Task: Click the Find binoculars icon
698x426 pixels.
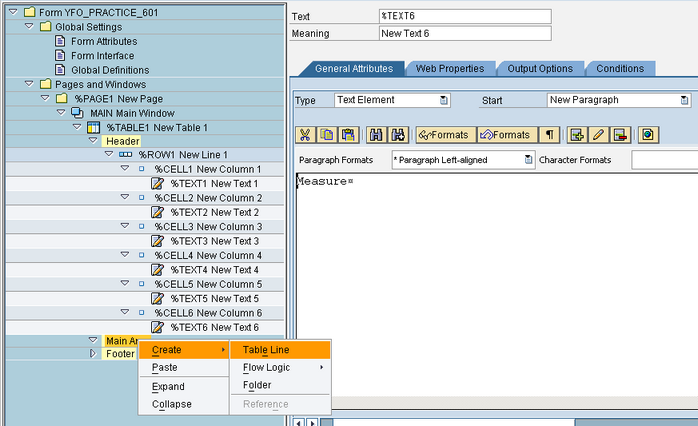Action: 376,134
